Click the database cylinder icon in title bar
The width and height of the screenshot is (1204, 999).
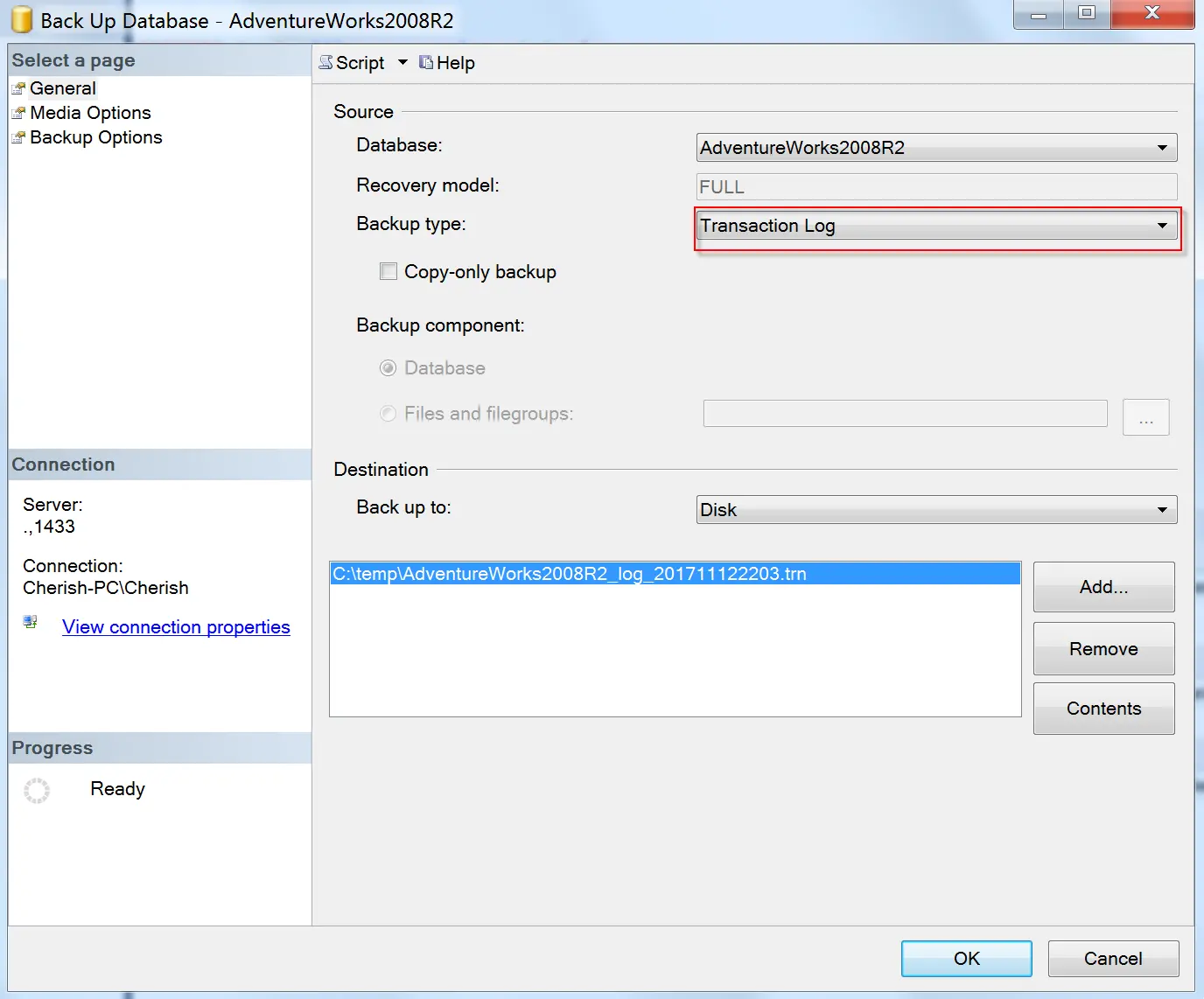[x=21, y=20]
